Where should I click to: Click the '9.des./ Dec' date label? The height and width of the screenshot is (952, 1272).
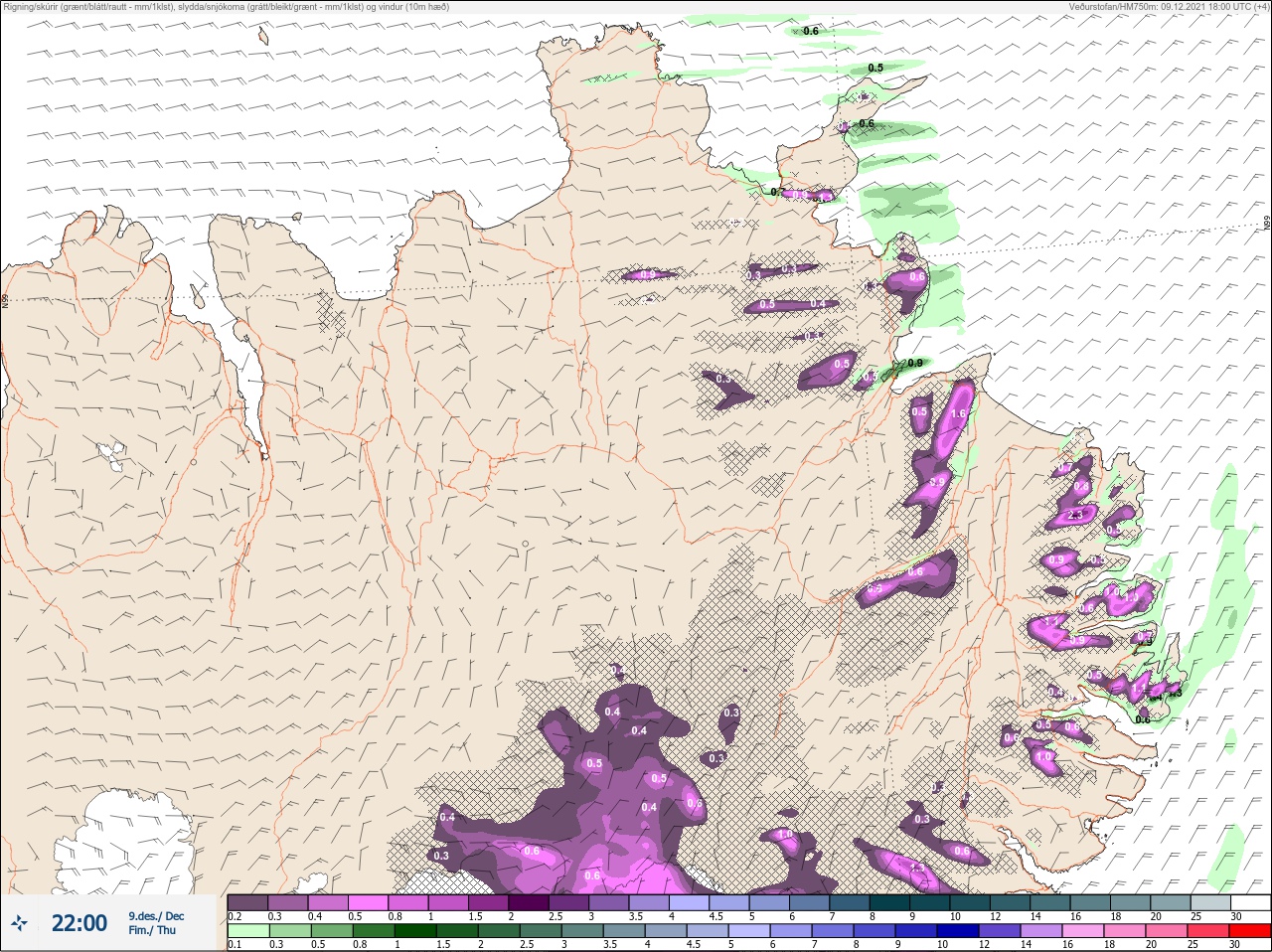pos(156,916)
